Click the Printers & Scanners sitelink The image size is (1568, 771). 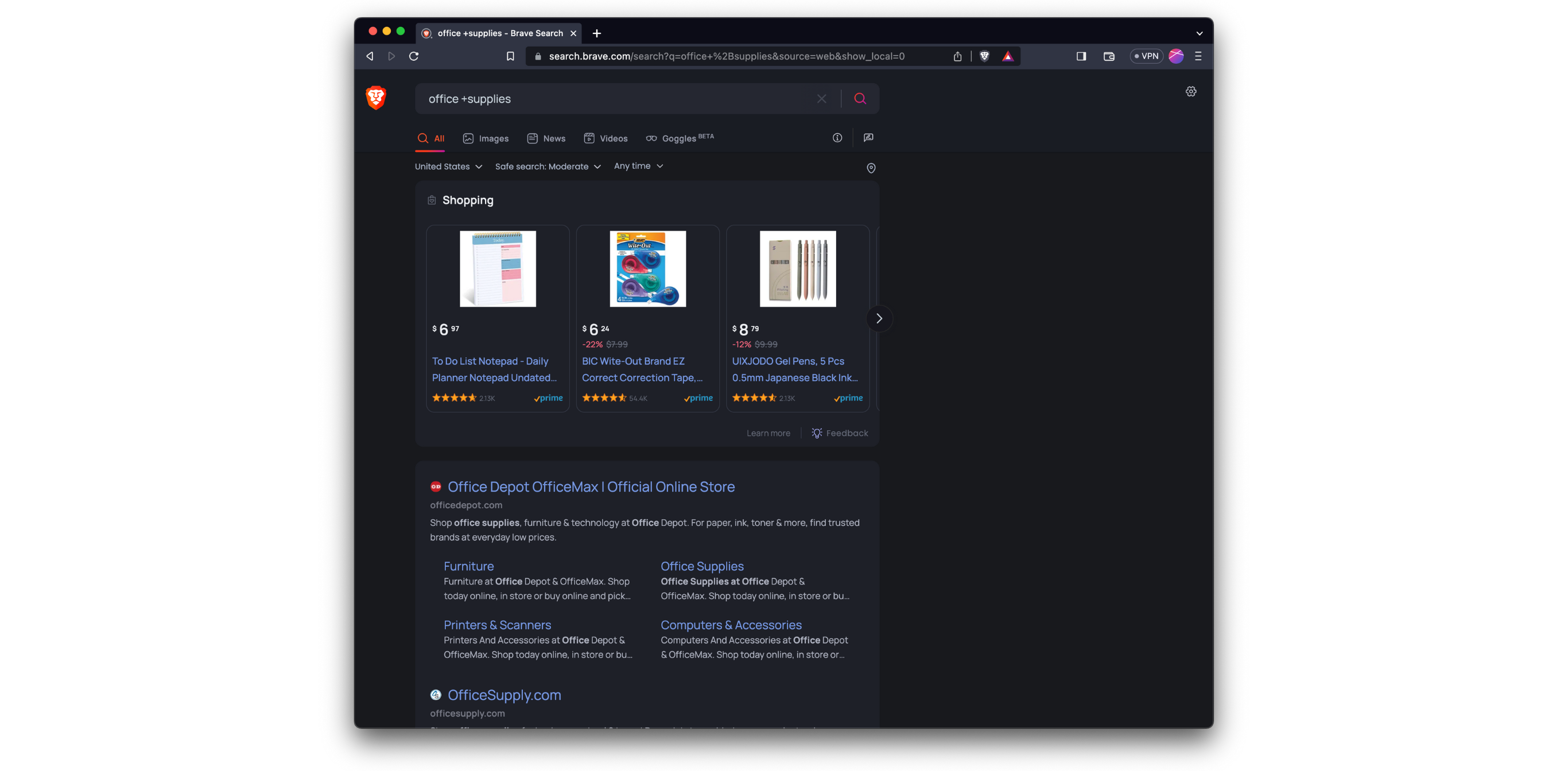[x=496, y=624]
